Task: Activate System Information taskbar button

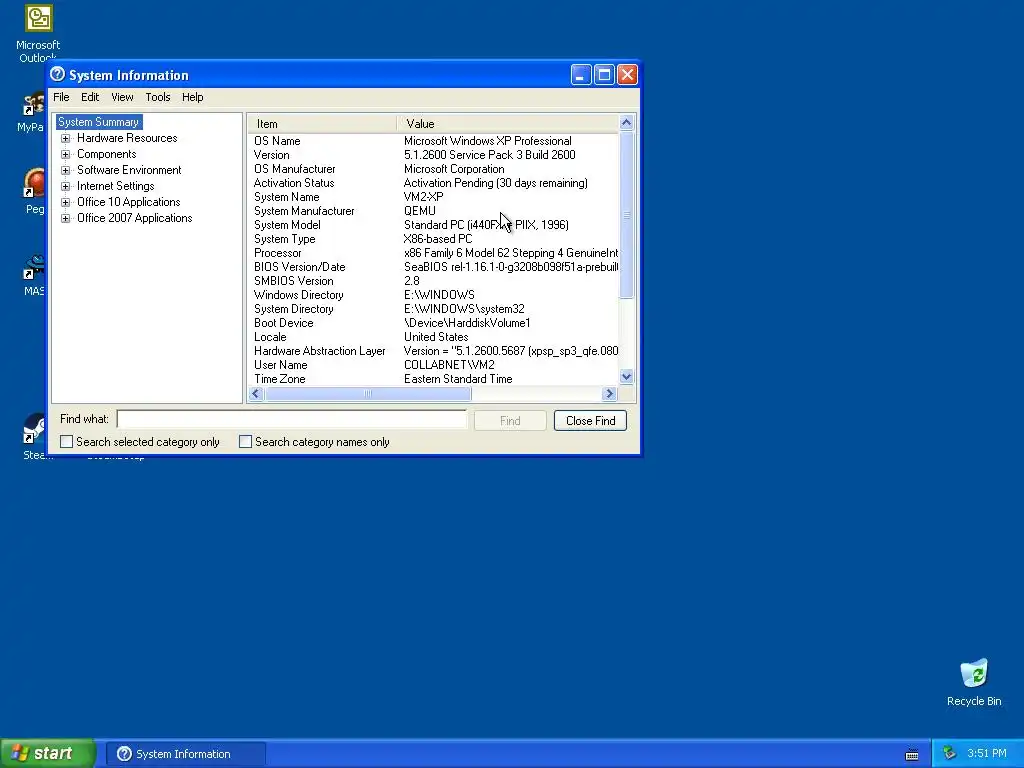Action: (x=186, y=754)
